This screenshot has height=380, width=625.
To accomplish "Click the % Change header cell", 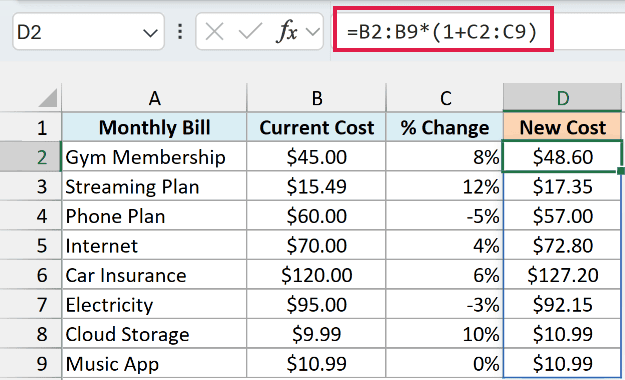I will (445, 127).
